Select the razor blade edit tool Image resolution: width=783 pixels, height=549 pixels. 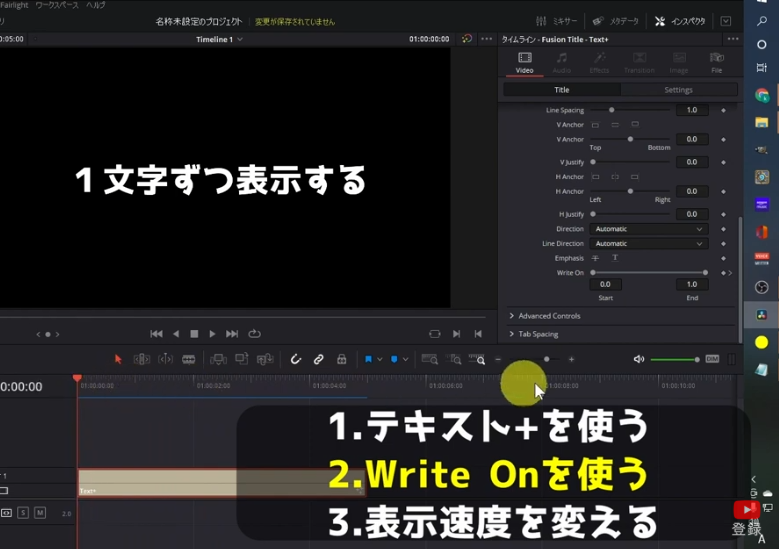(188, 359)
